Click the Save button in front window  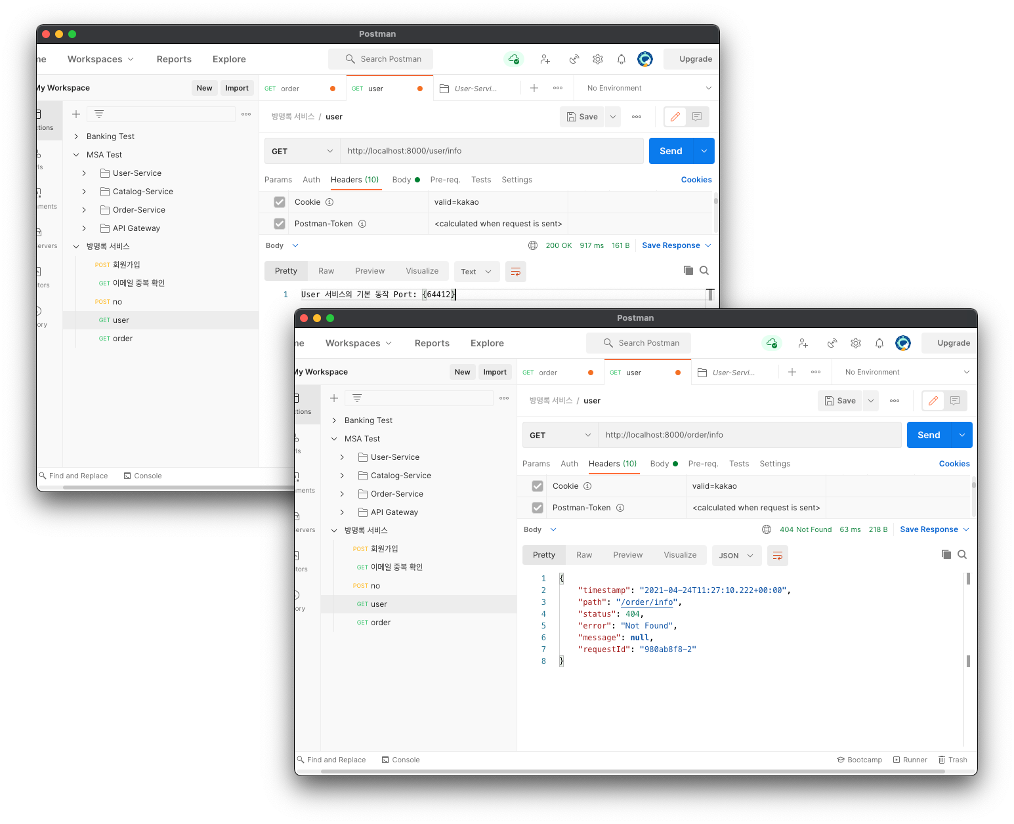(841, 401)
